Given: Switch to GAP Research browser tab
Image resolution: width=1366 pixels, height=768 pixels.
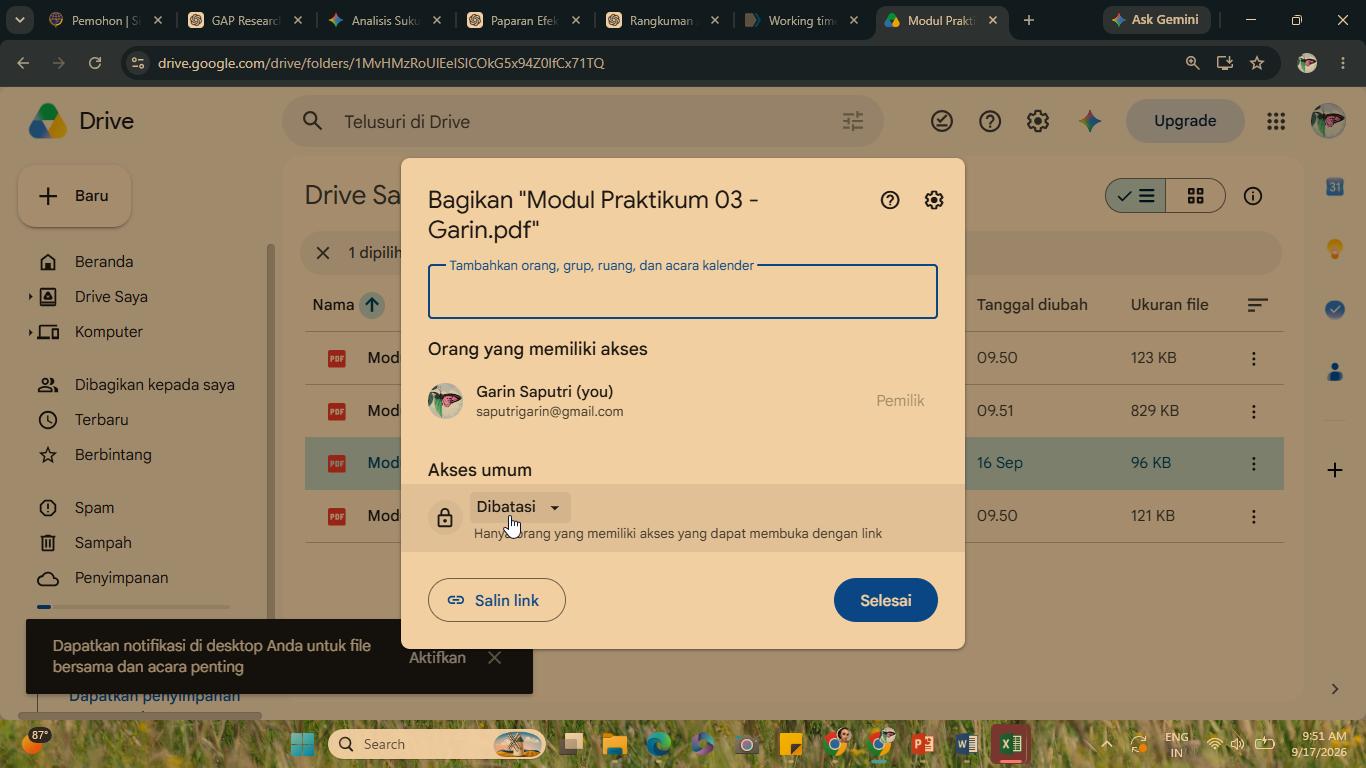Looking at the screenshot, I should tap(243, 20).
